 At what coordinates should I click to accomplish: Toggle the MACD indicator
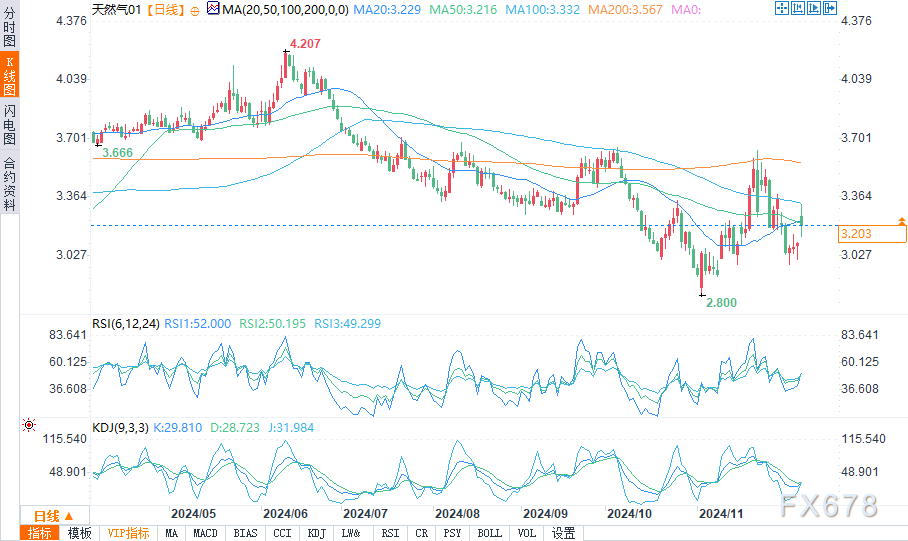205,533
